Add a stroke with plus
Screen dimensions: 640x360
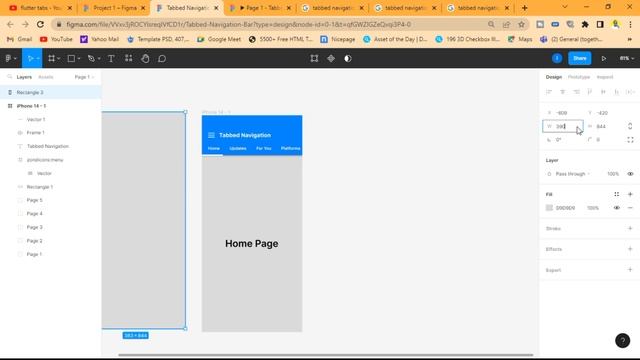630,229
